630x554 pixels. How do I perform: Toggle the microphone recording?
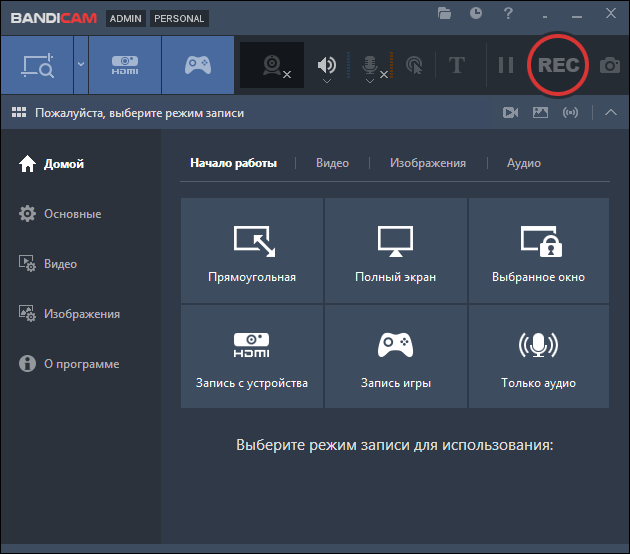tap(370, 65)
